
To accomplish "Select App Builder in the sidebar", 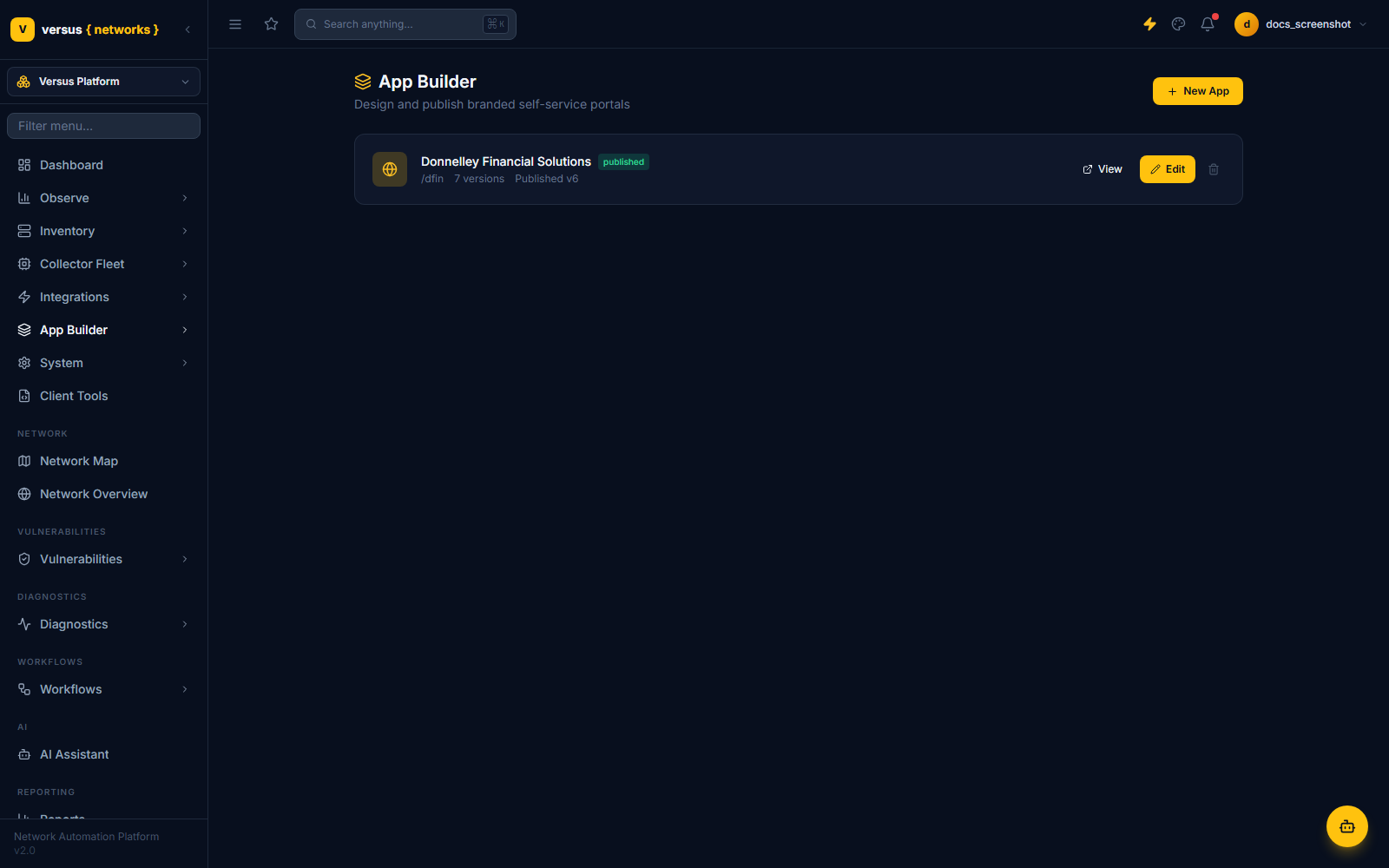I will tap(103, 330).
